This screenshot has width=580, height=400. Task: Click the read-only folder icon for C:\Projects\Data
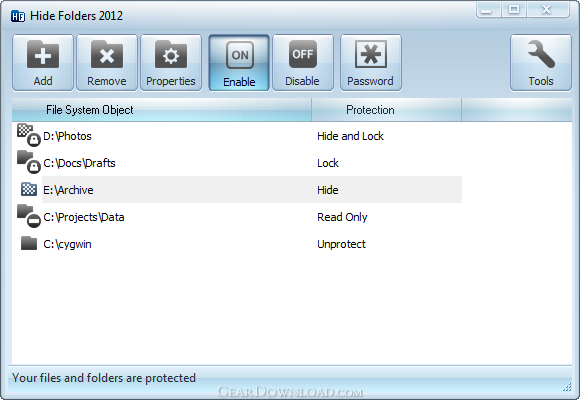click(x=29, y=216)
